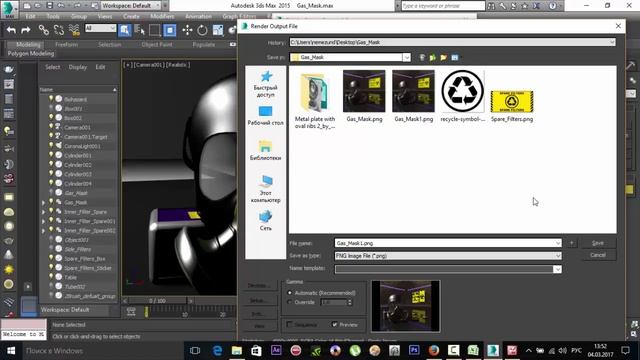The width and height of the screenshot is (640, 360).
Task: Toggle visibility bulb for Spare_Filters_Box
Action: [x=51, y=258]
